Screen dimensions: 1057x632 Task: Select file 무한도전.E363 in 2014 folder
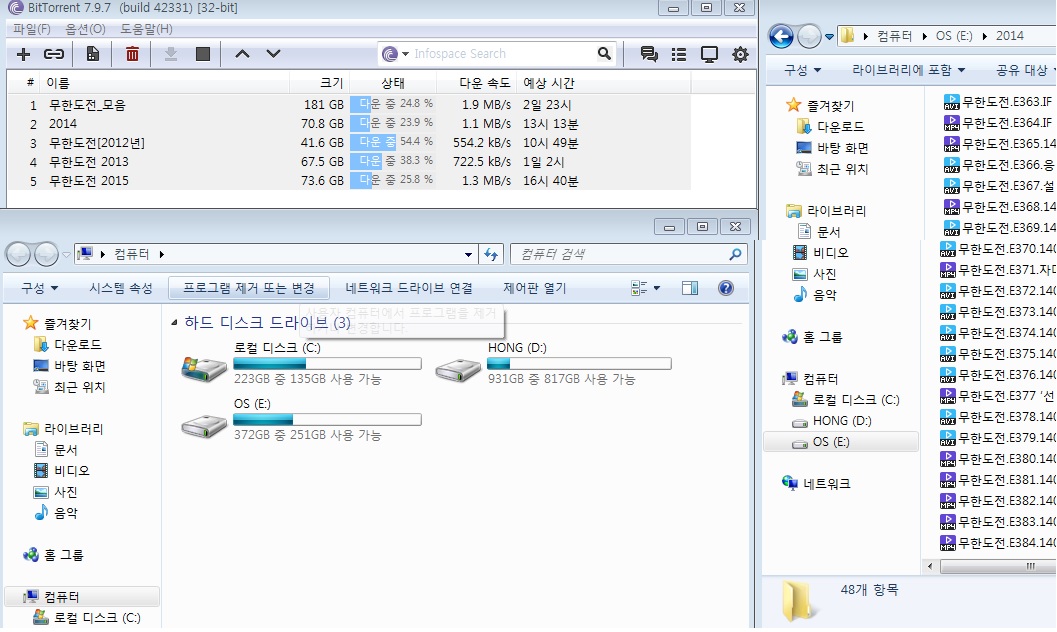[x=998, y=102]
